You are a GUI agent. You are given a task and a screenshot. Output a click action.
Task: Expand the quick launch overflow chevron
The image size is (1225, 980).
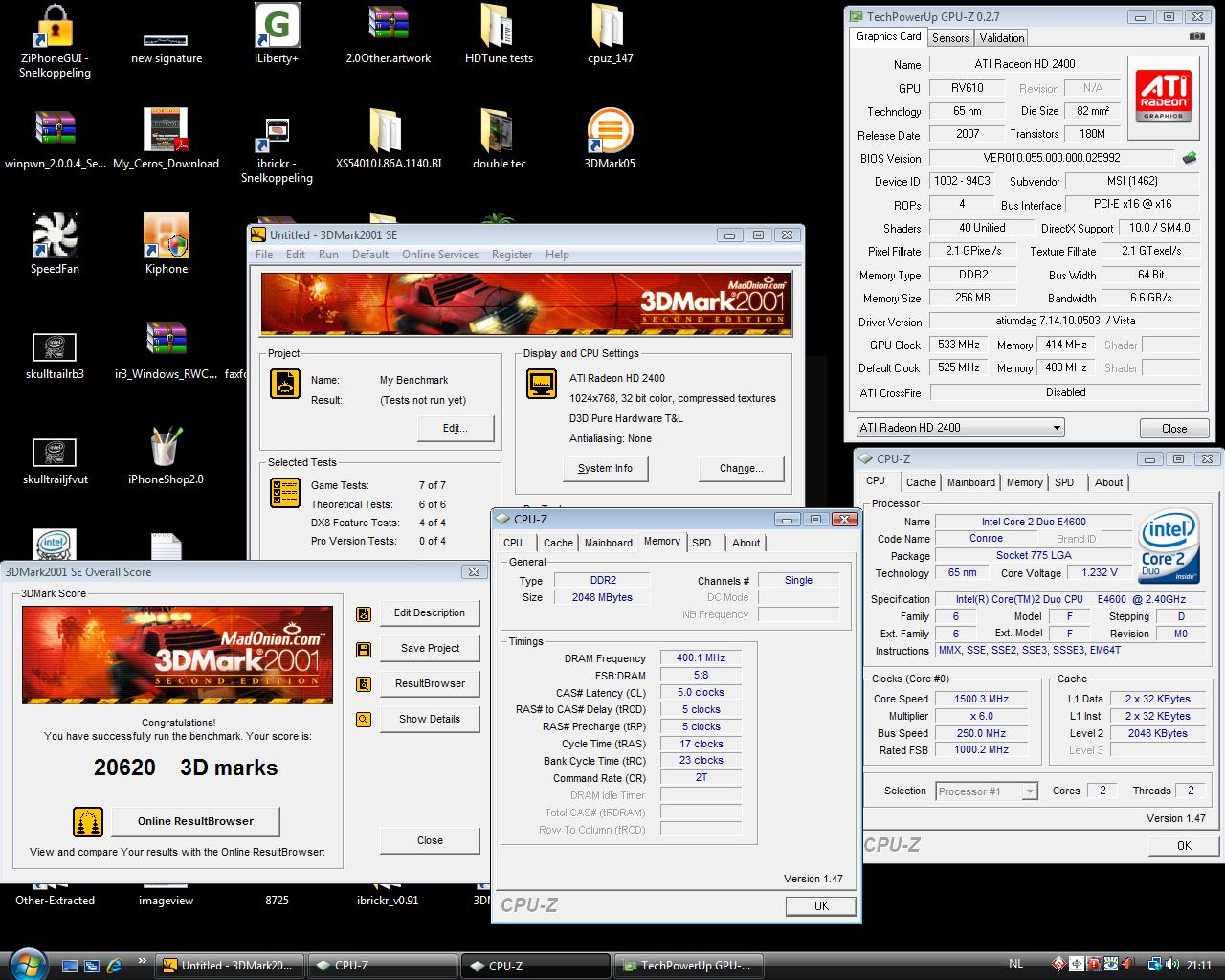(142, 962)
